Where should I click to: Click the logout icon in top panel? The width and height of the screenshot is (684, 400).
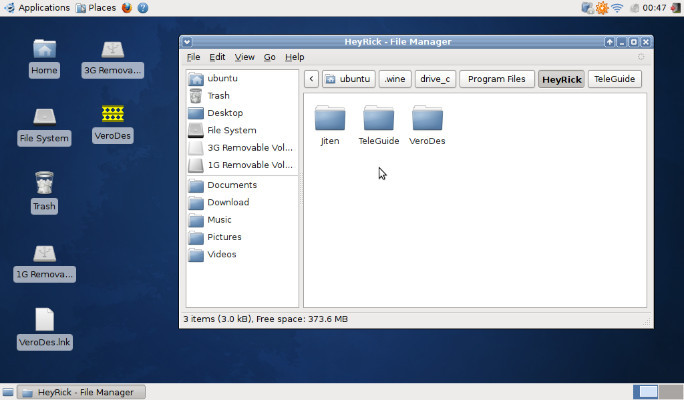(675, 8)
